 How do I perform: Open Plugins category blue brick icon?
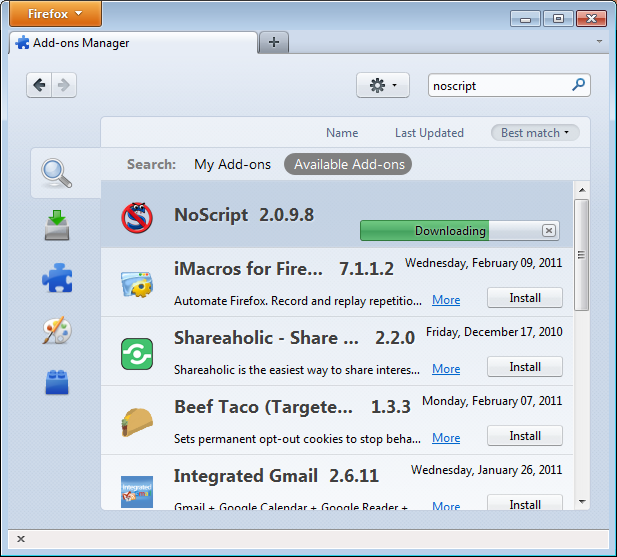coord(57,382)
